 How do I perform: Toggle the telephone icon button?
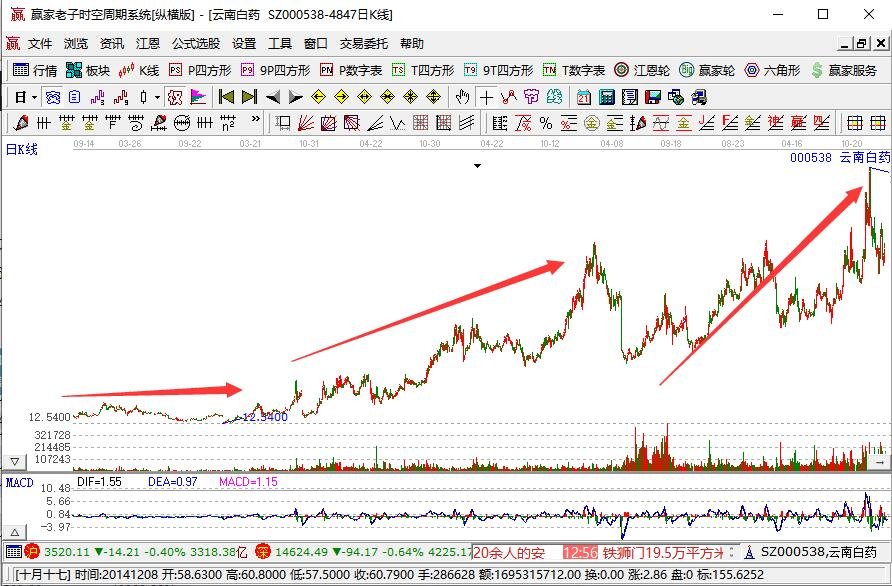click(x=53, y=97)
